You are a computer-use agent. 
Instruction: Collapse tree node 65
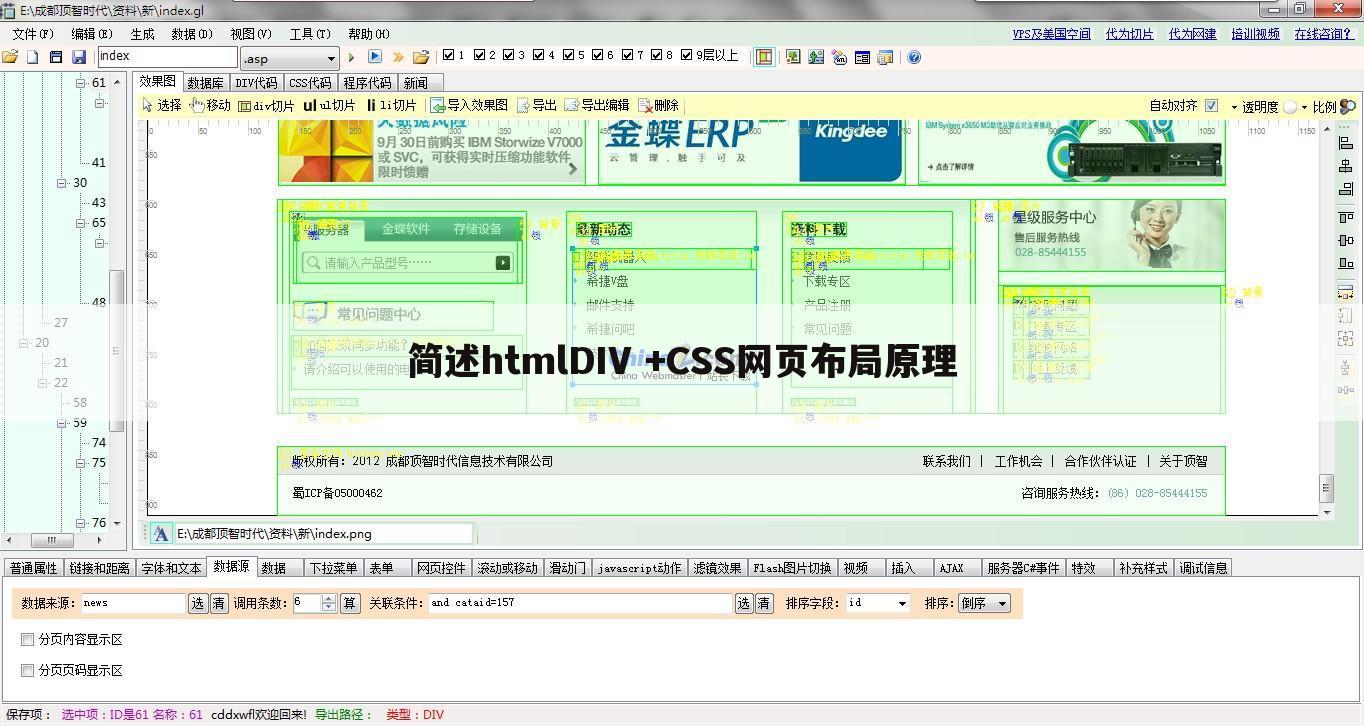(x=80, y=223)
